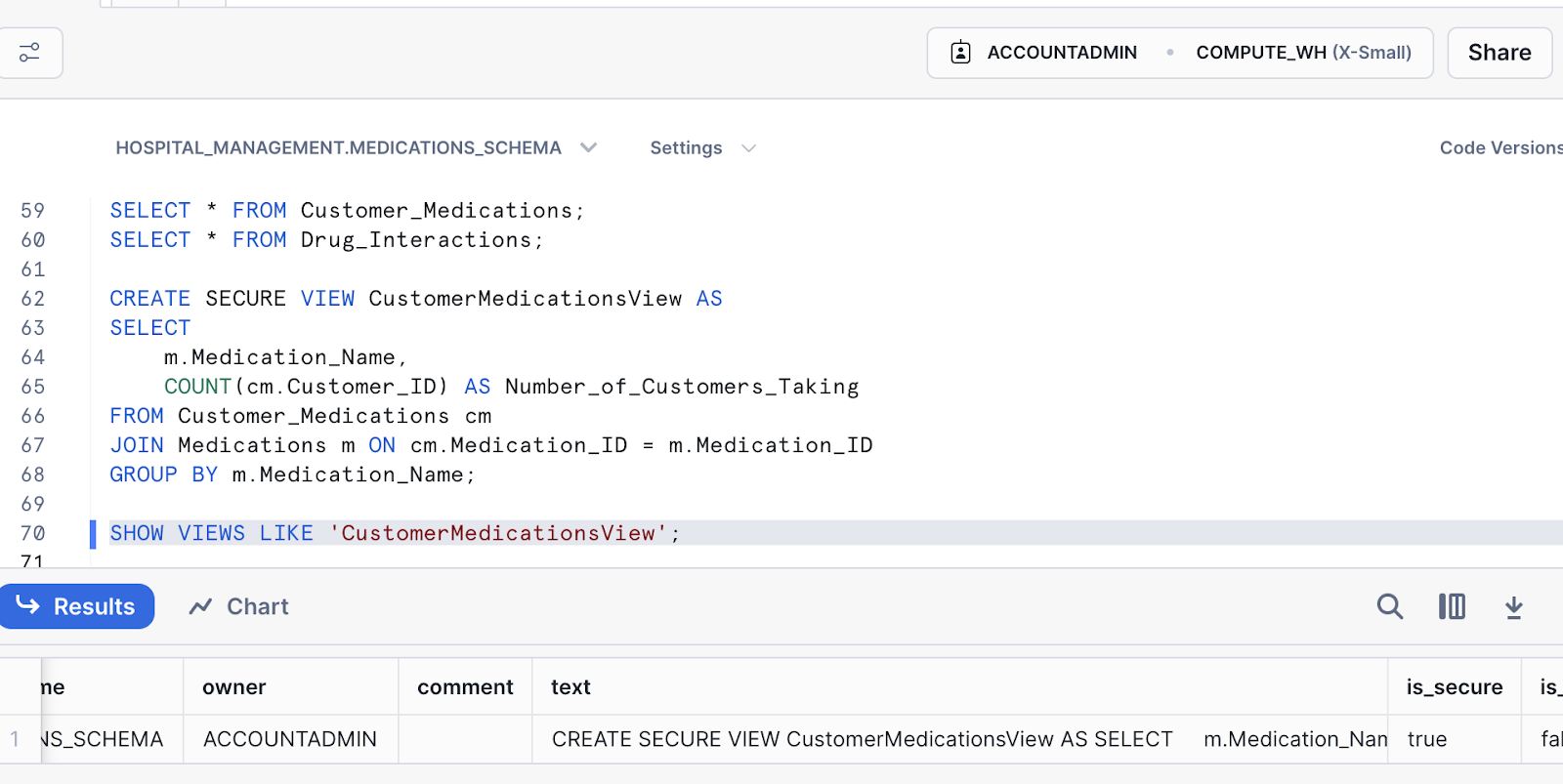Switch to the Results tab
The image size is (1563, 784).
pyautogui.click(x=77, y=606)
